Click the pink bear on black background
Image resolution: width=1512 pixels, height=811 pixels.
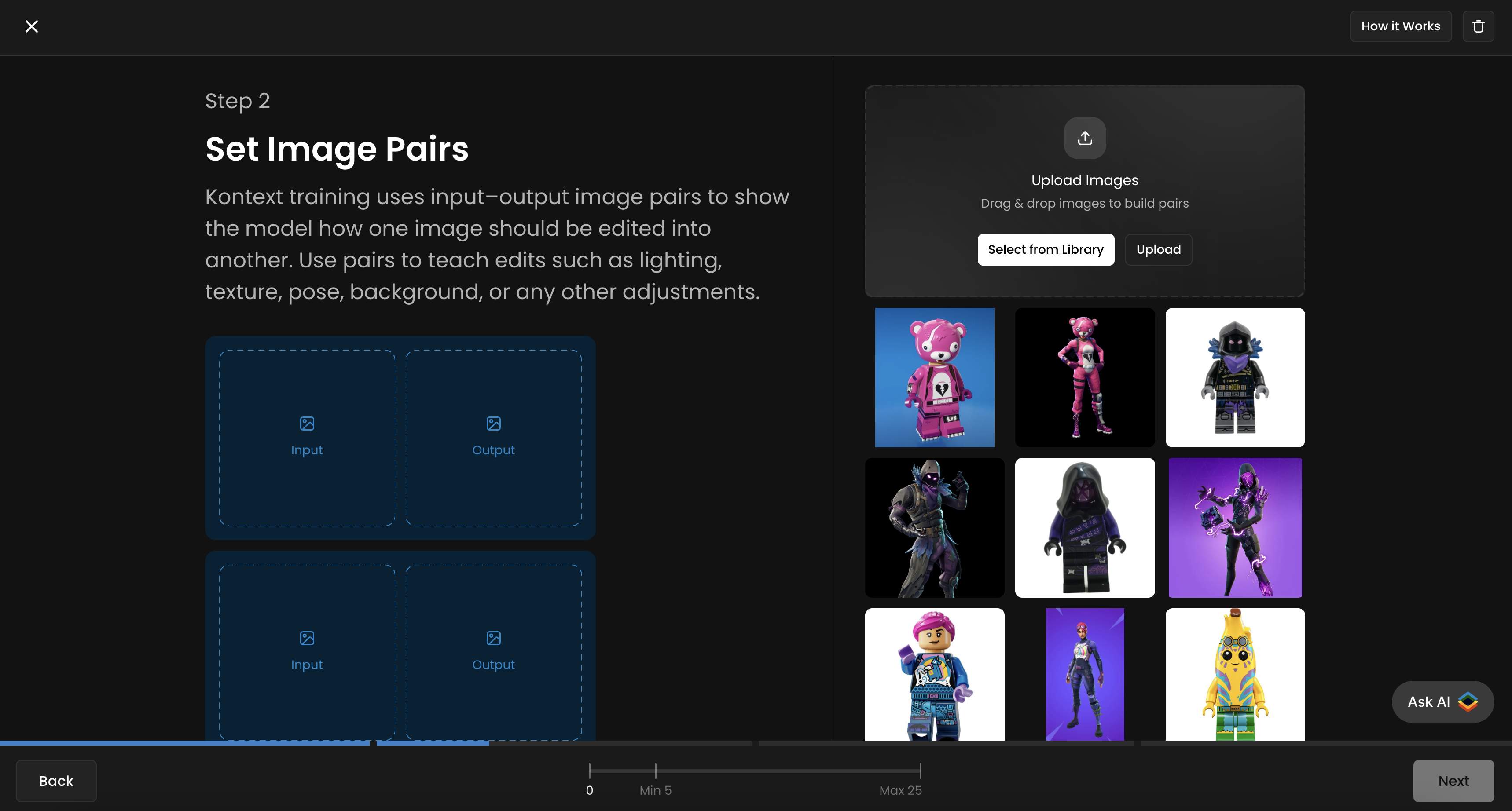tap(1084, 377)
